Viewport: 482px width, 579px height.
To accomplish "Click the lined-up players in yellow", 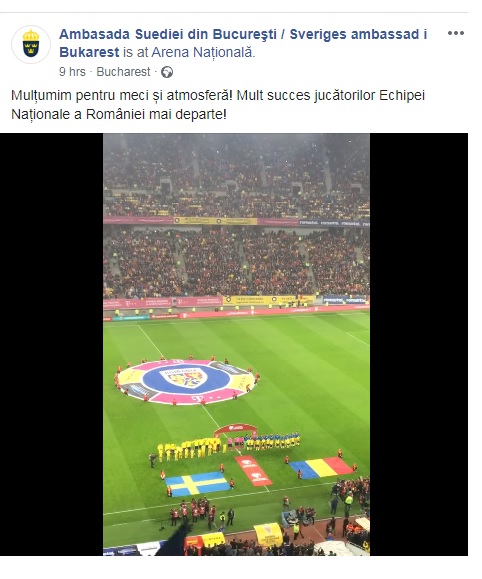I will click(191, 448).
